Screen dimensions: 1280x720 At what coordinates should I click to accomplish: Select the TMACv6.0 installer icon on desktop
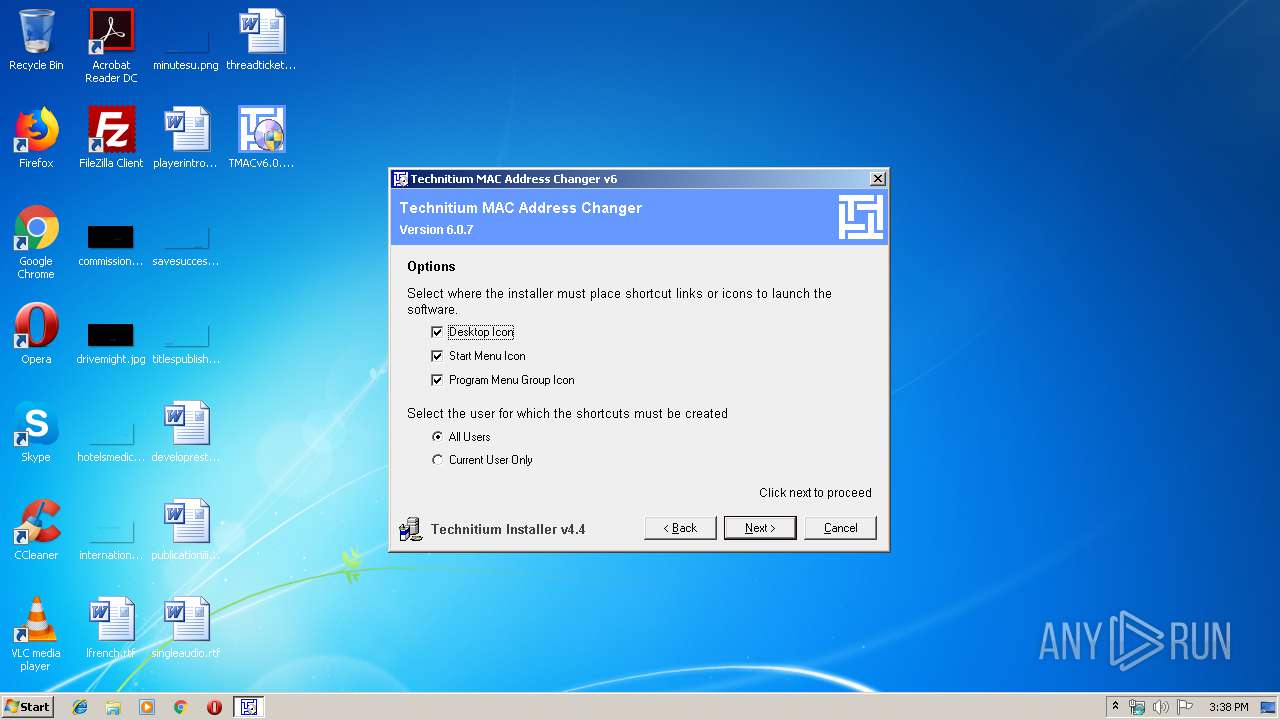(261, 138)
